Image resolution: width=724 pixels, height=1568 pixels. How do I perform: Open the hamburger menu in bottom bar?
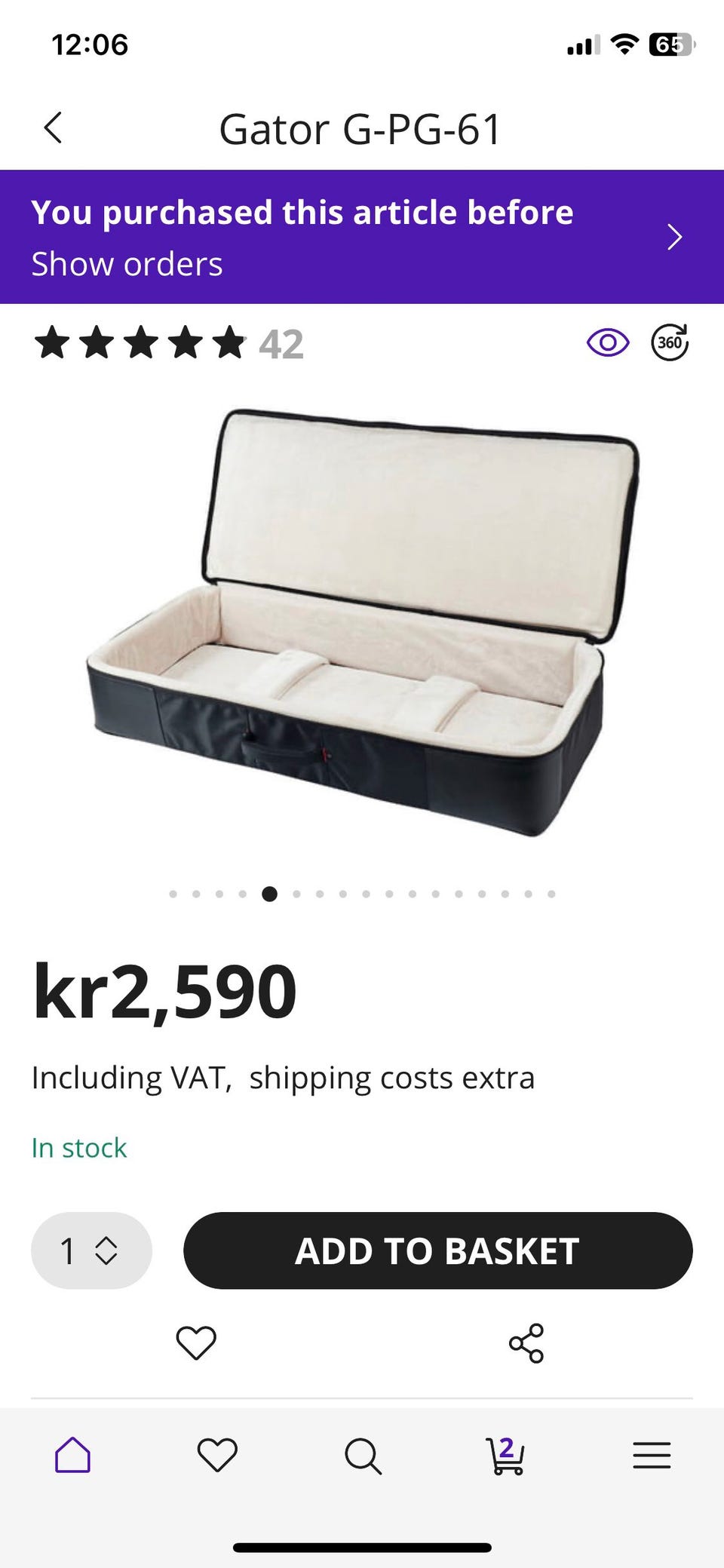pos(652,1455)
